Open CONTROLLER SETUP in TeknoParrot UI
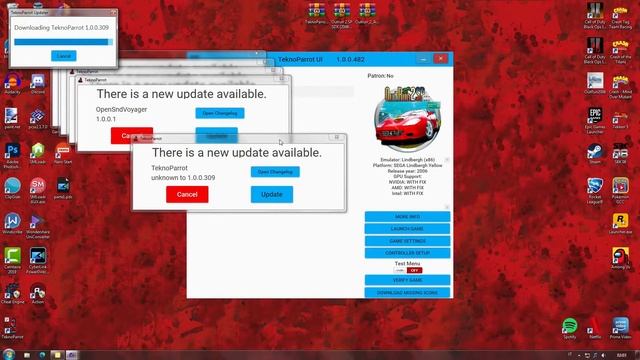This screenshot has height=360, width=640. coord(407,253)
